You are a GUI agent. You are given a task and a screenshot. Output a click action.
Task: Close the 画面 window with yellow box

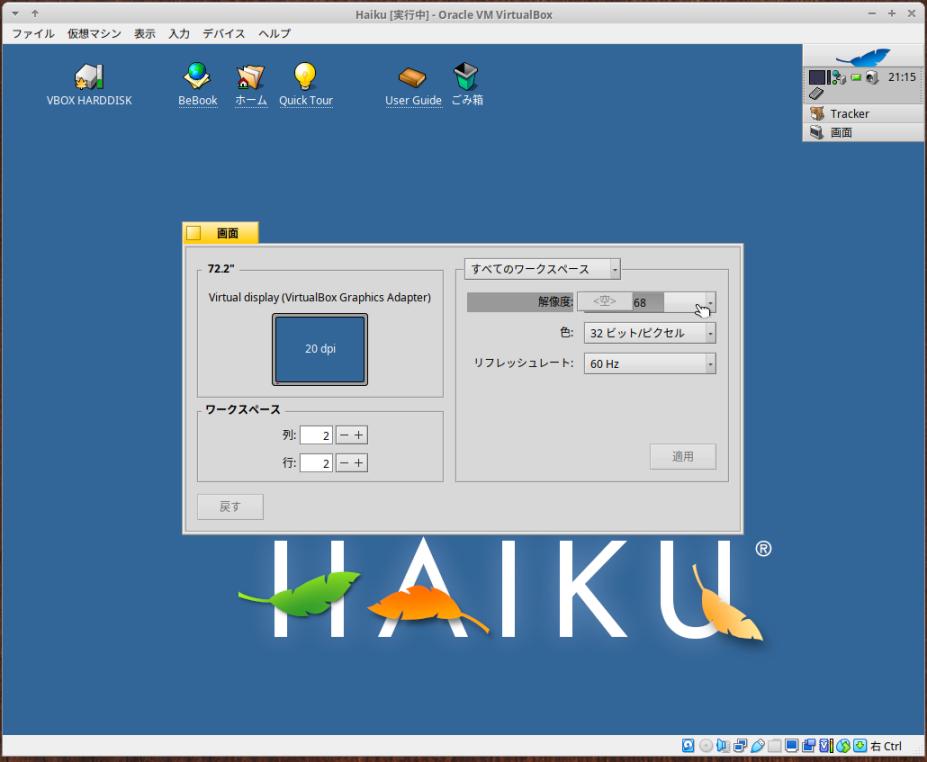point(193,233)
